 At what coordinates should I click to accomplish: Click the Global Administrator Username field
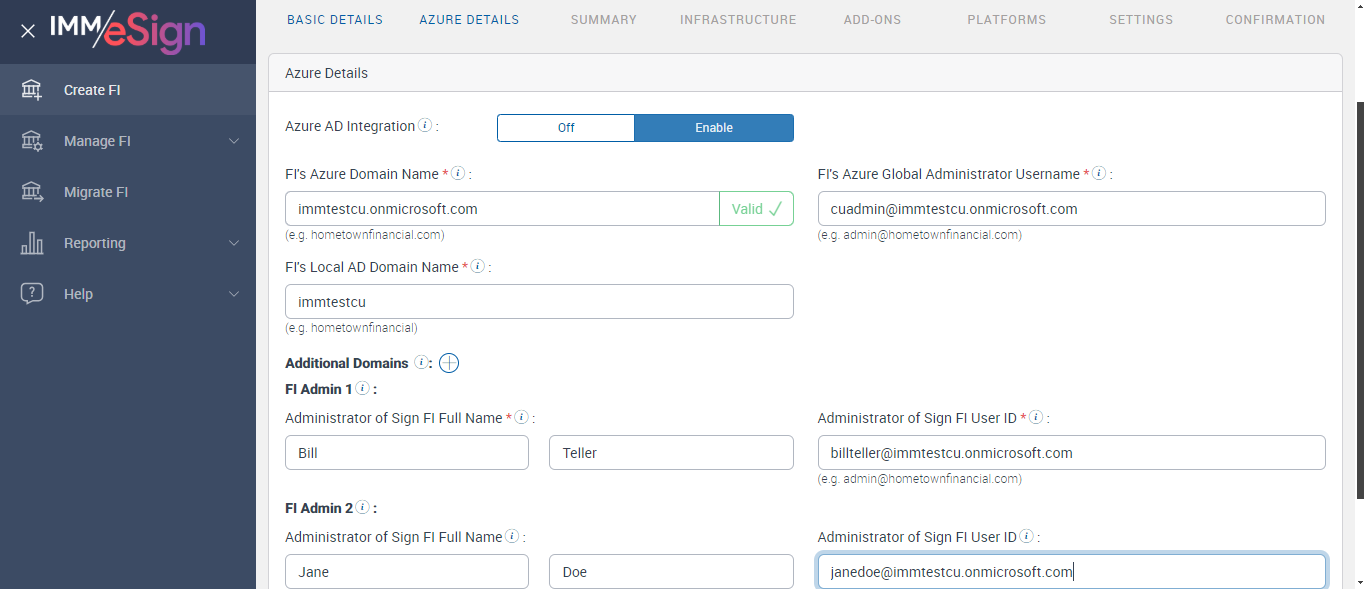1071,209
